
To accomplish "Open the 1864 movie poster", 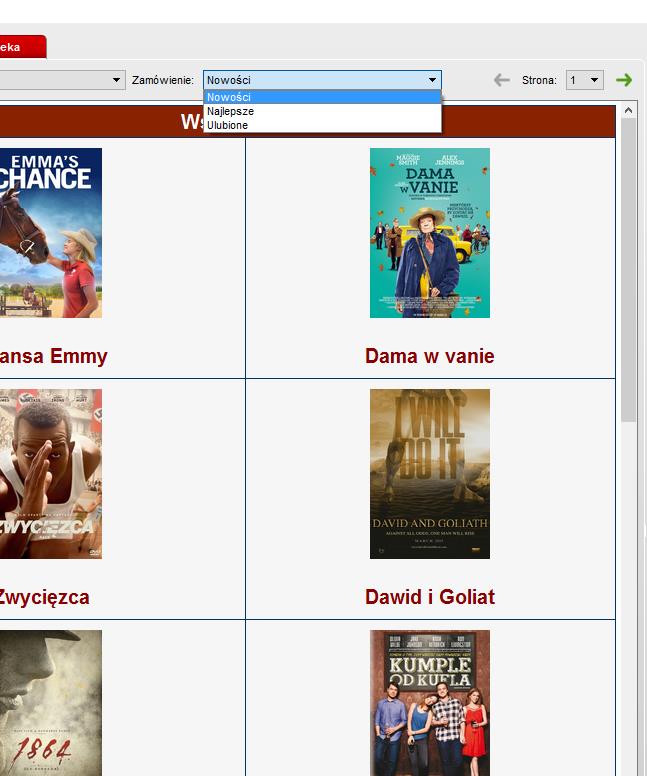I will coord(50,703).
